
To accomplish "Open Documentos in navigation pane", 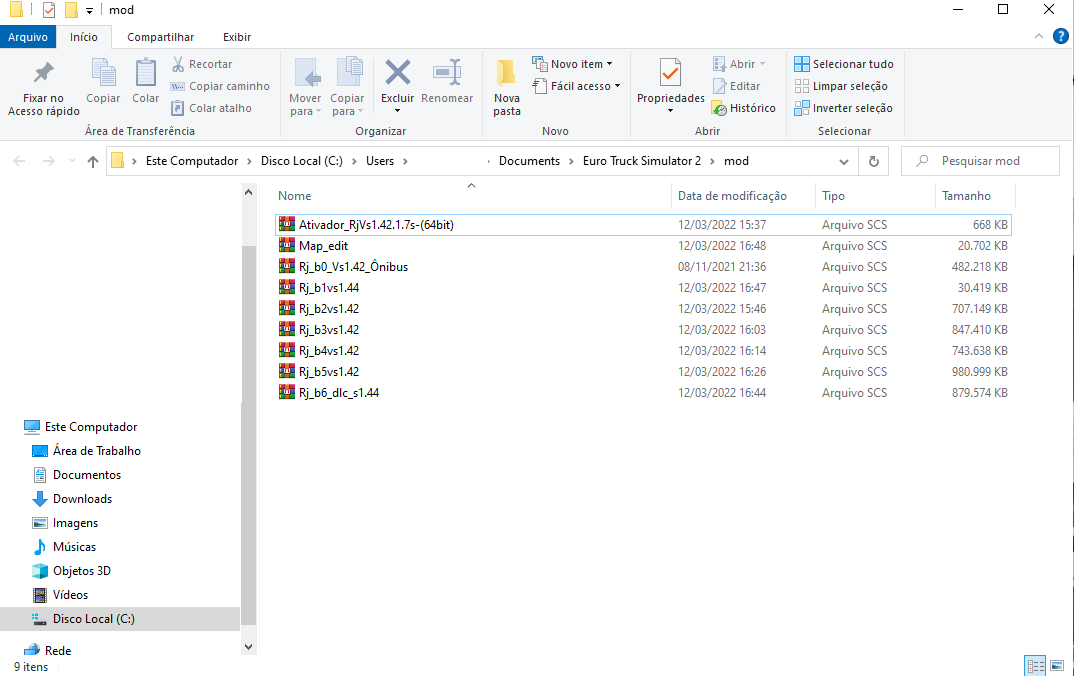I will click(77, 475).
